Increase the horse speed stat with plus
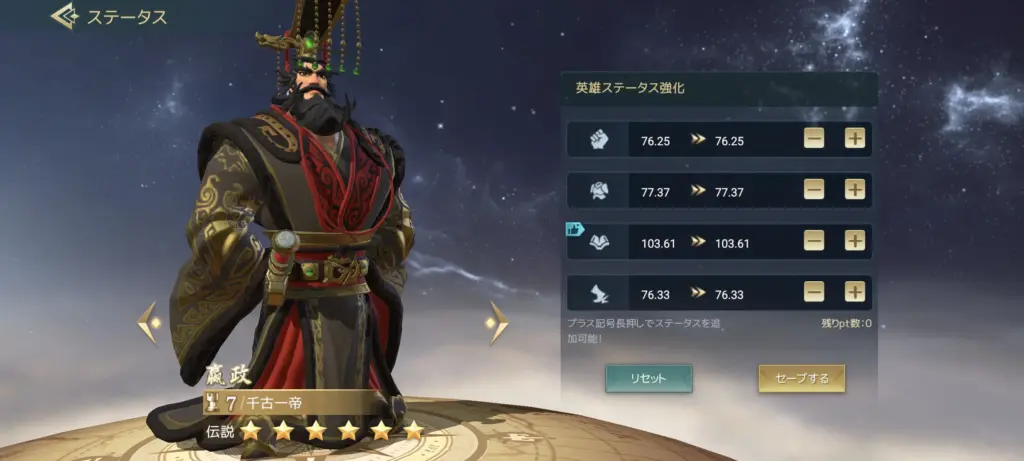Image resolution: width=1024 pixels, height=461 pixels. click(854, 291)
